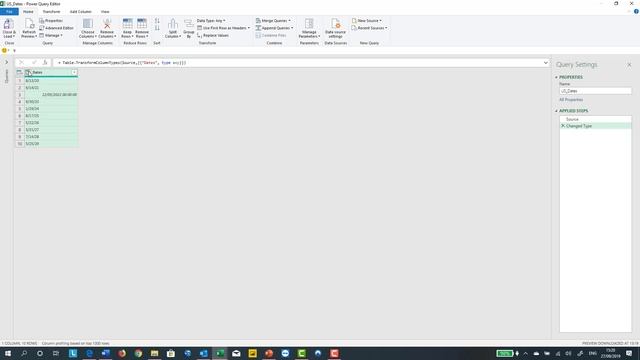Click Choose Columns in the ribbon
This screenshot has height=360, width=640.
tap(88, 28)
